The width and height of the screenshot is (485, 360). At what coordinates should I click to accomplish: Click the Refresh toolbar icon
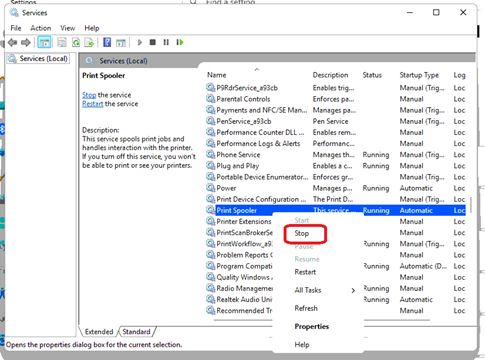point(76,42)
